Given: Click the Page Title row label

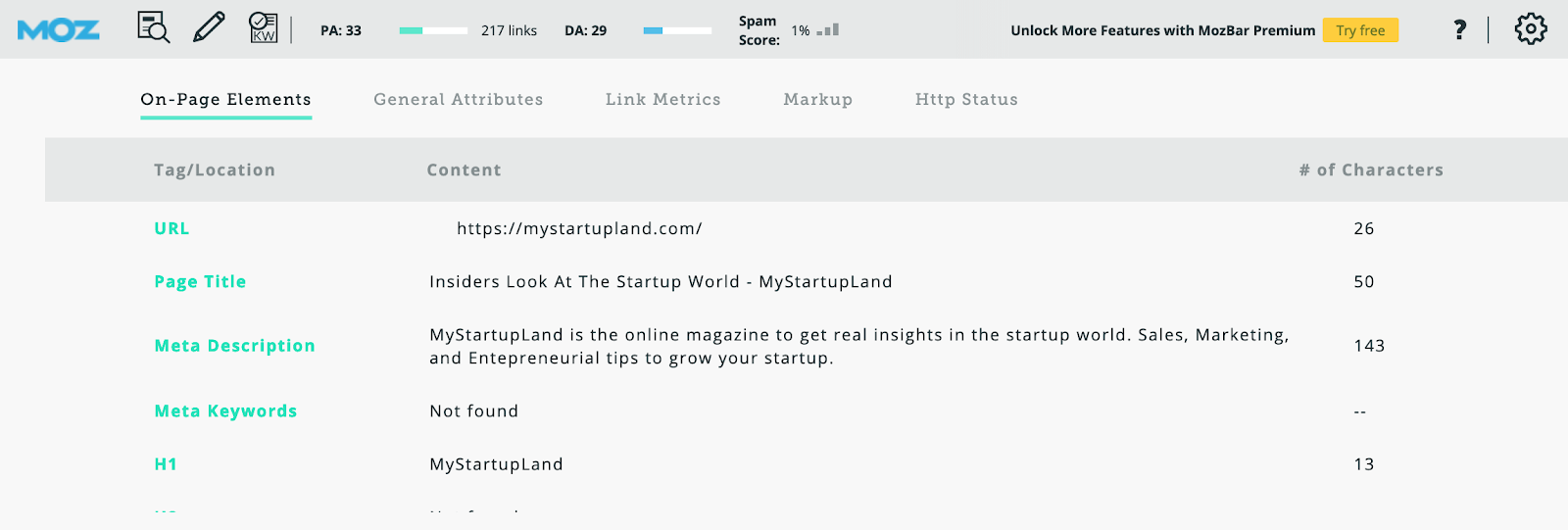Looking at the screenshot, I should (200, 281).
